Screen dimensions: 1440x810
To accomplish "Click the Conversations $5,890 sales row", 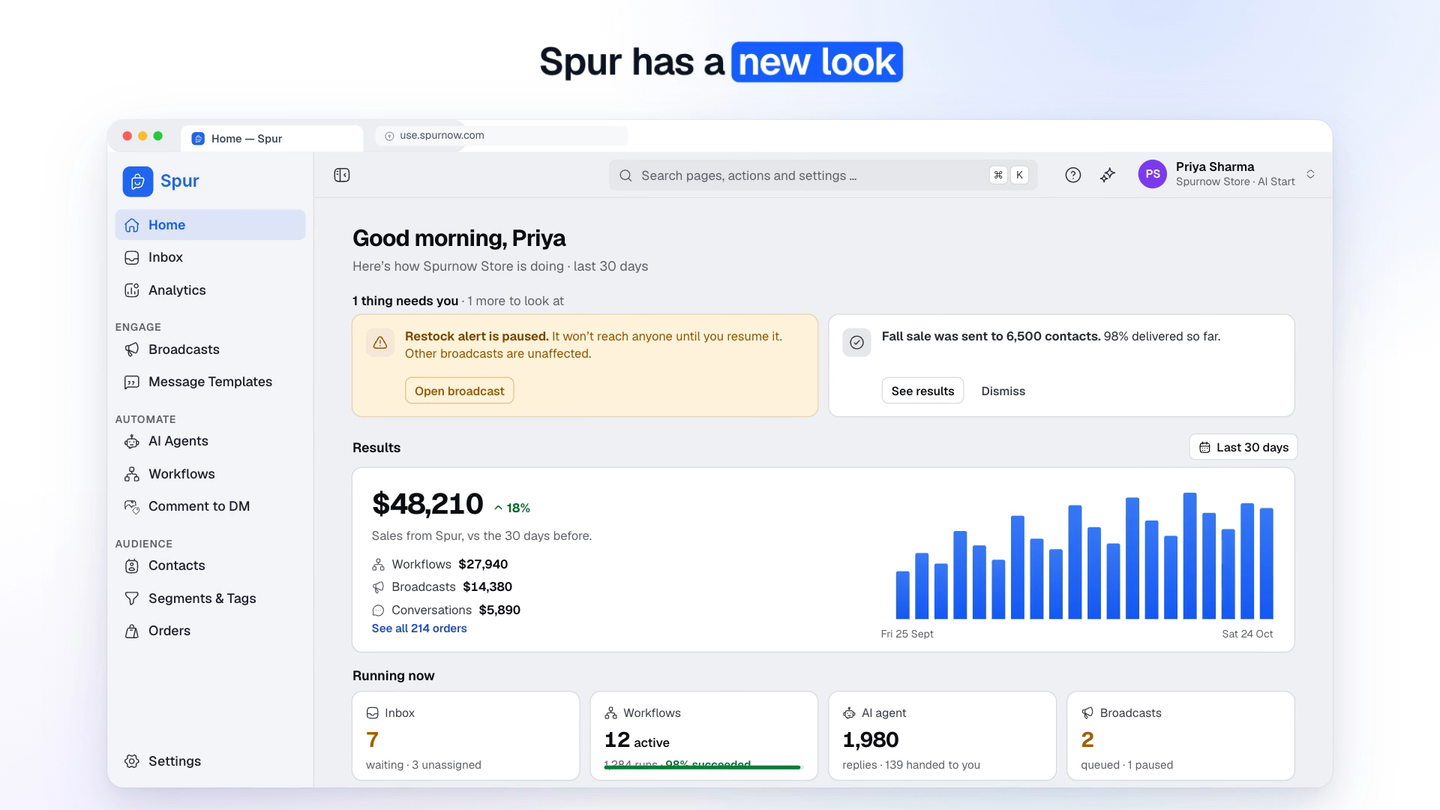I will point(446,610).
